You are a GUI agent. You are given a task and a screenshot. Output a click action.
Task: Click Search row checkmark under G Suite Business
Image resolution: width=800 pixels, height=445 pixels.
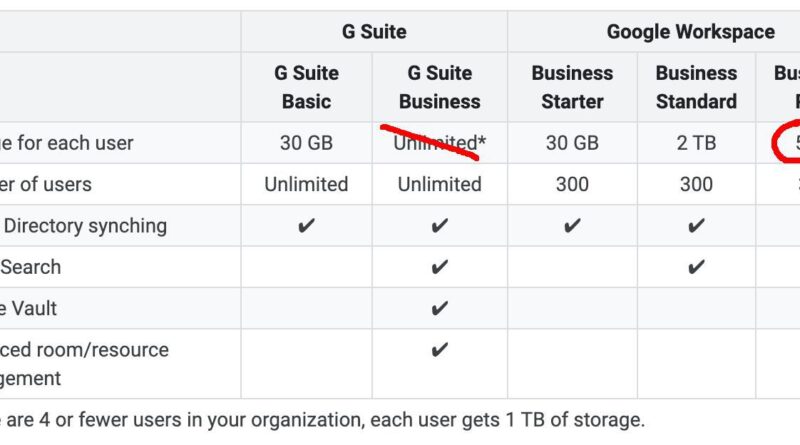[x=439, y=267]
